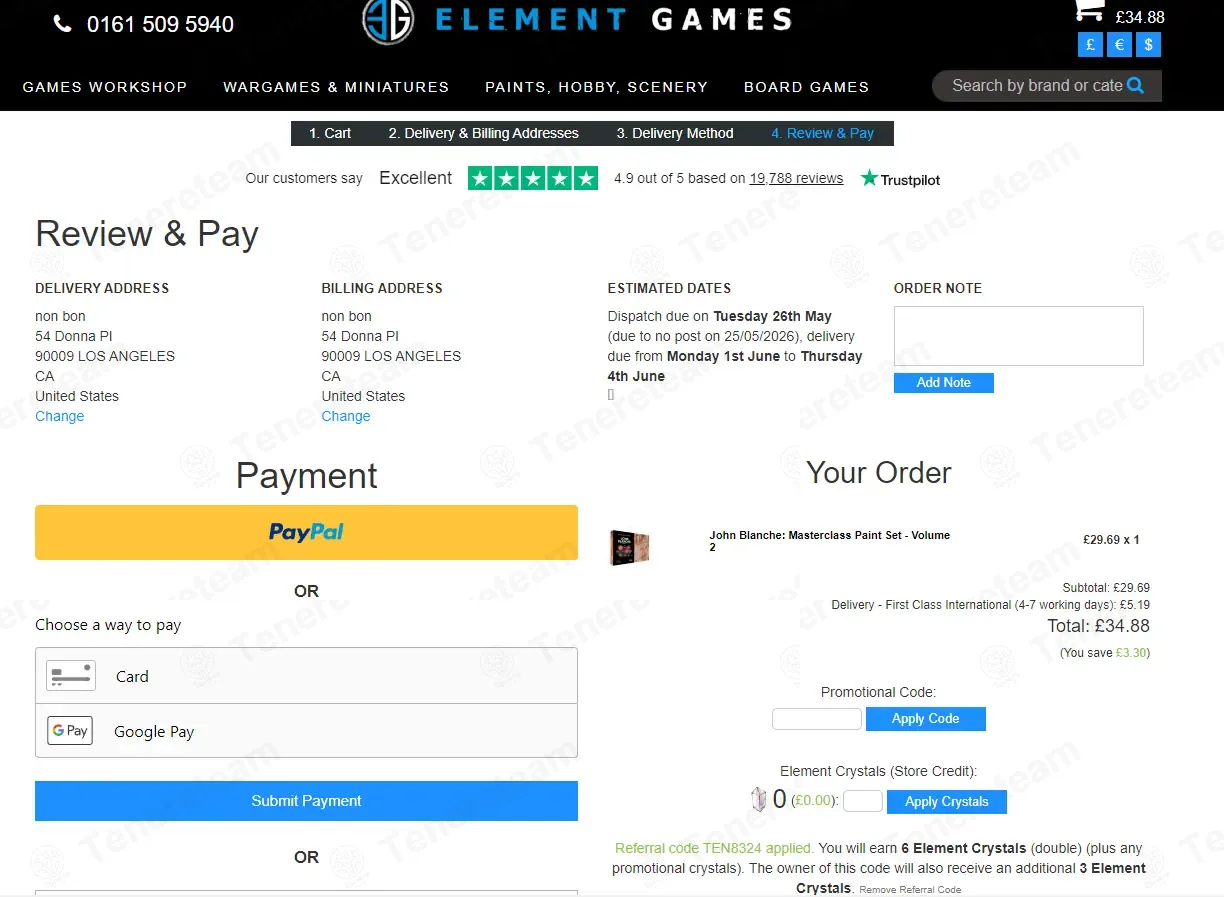Click the Trustpilot logo
Viewport: 1224px width, 897px height.
pyautogui.click(x=900, y=179)
